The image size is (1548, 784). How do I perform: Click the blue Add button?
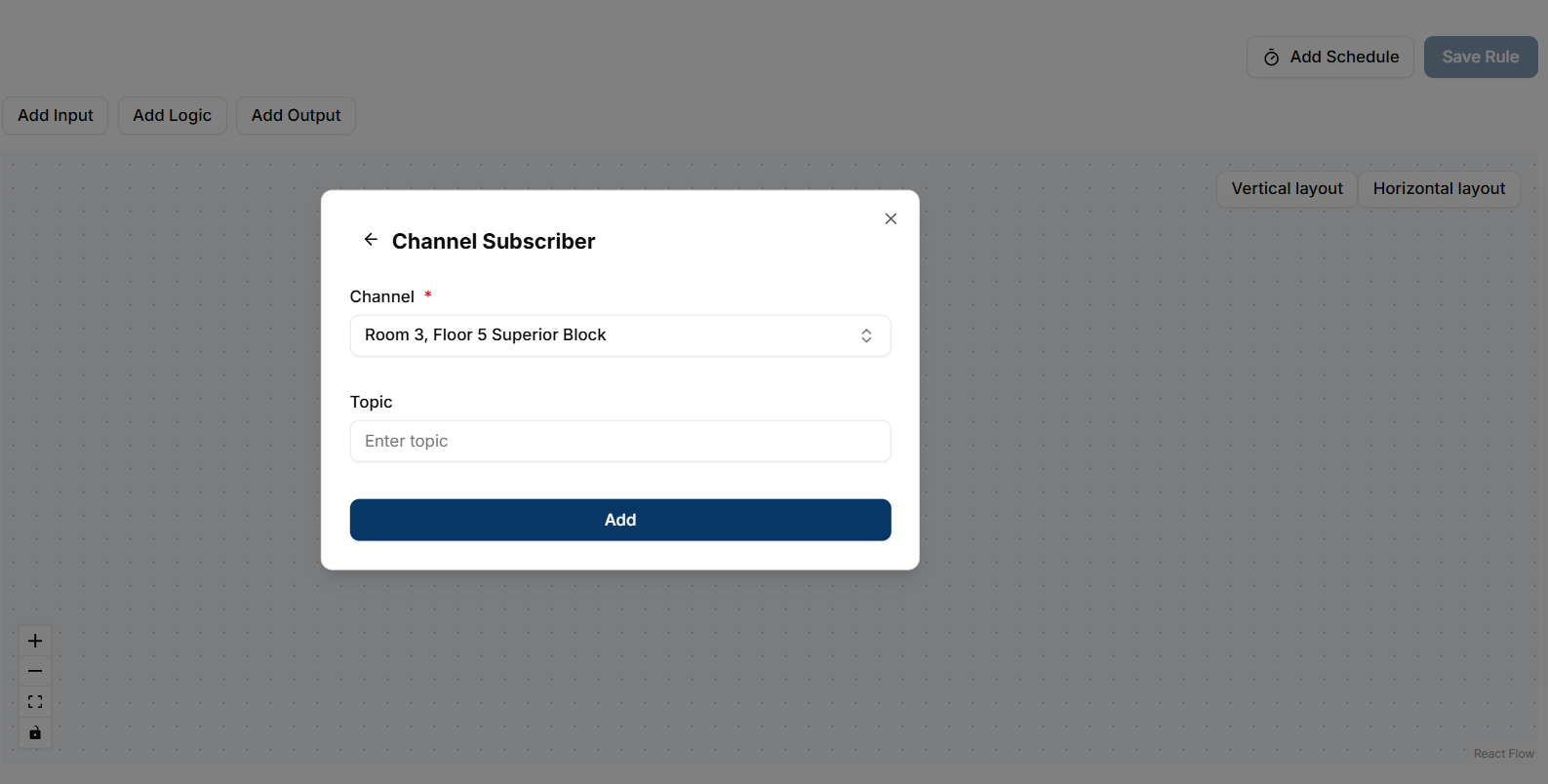pyautogui.click(x=620, y=520)
